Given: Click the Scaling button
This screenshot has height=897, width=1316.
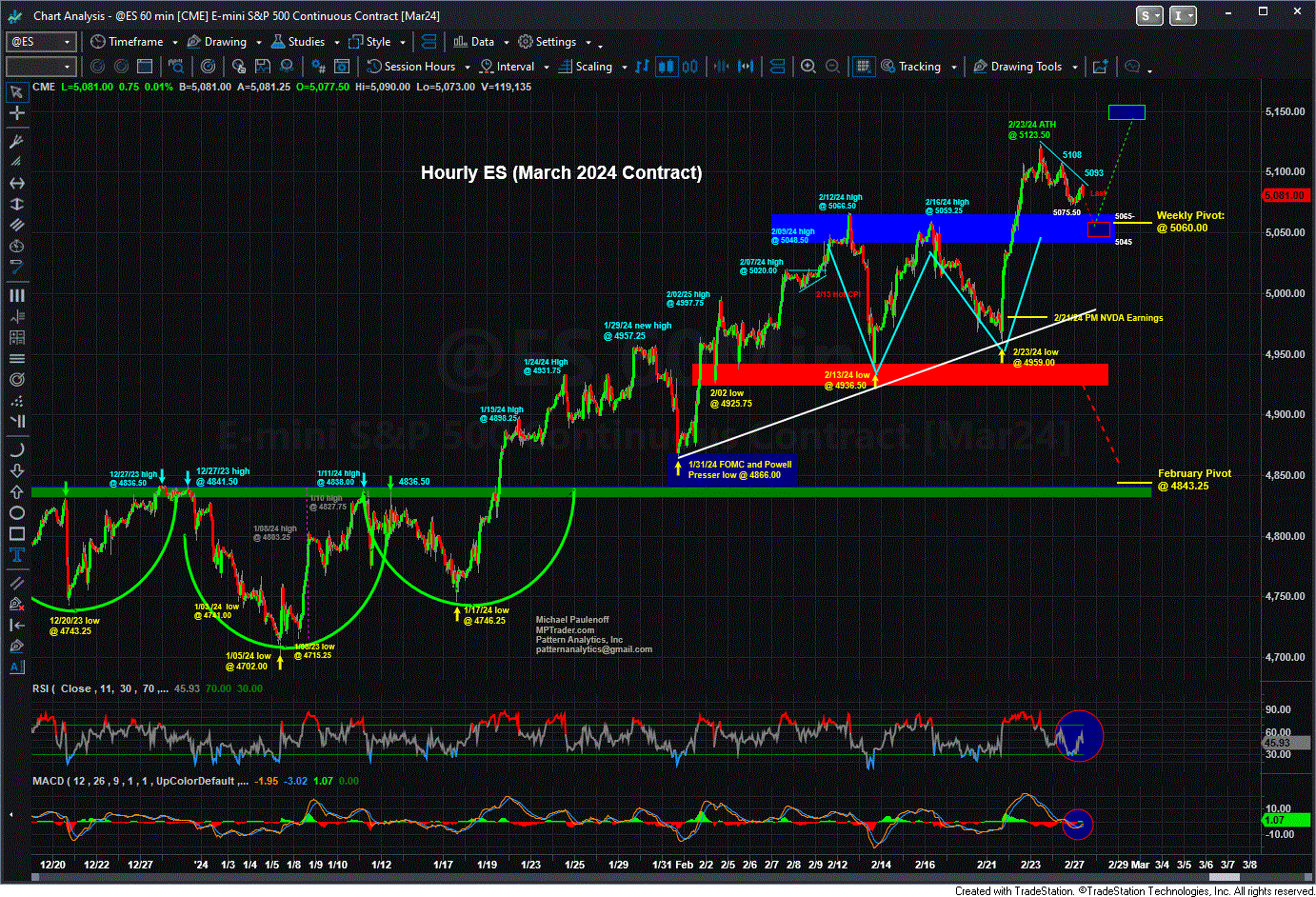Looking at the screenshot, I should [x=586, y=67].
